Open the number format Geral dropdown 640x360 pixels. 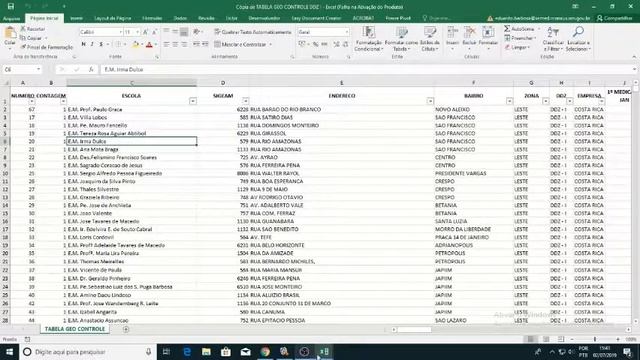coord(347,32)
